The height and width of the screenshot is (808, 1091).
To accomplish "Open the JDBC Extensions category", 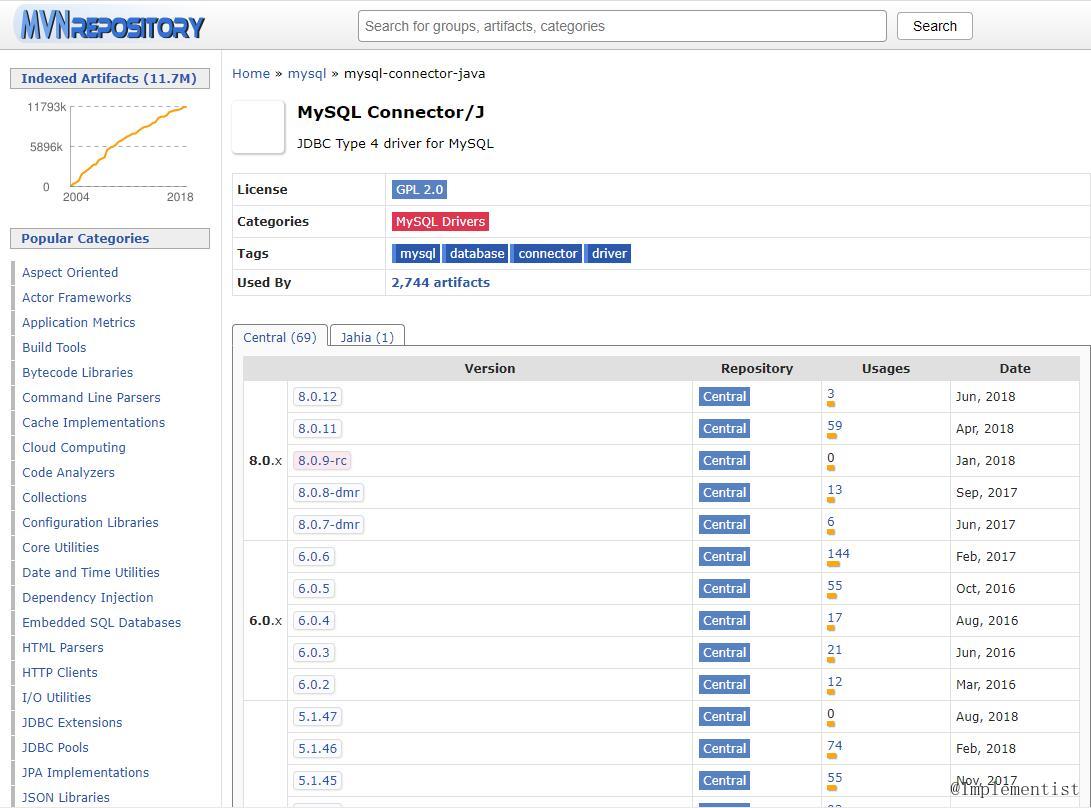I will tap(72, 723).
